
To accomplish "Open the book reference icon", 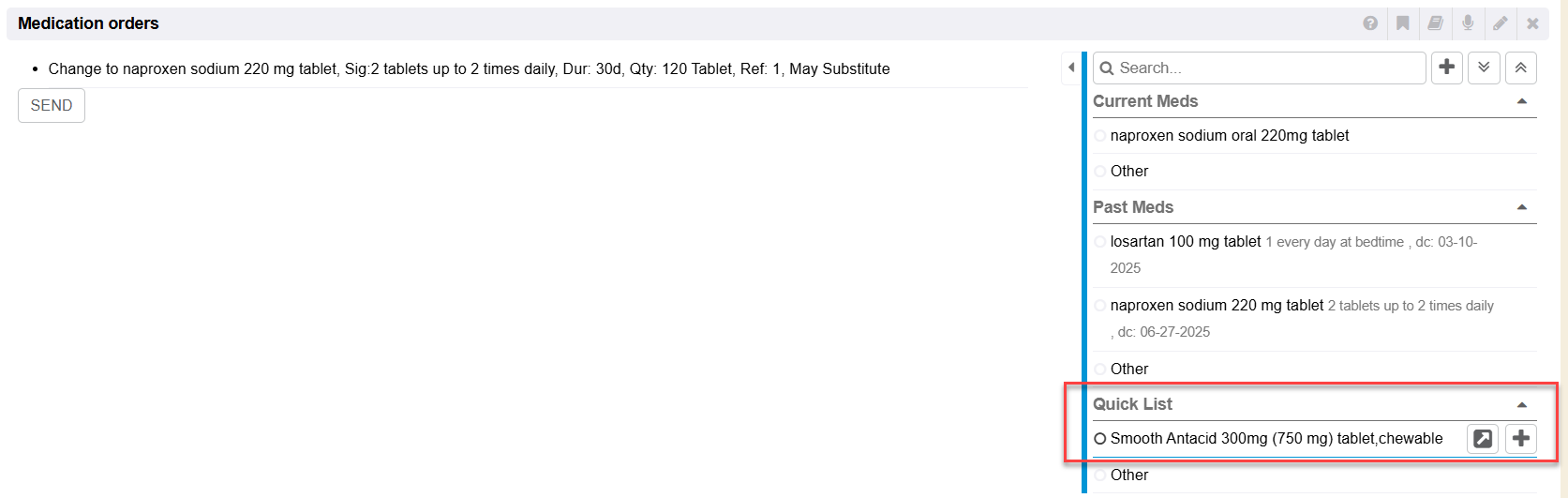I will coord(1435,23).
